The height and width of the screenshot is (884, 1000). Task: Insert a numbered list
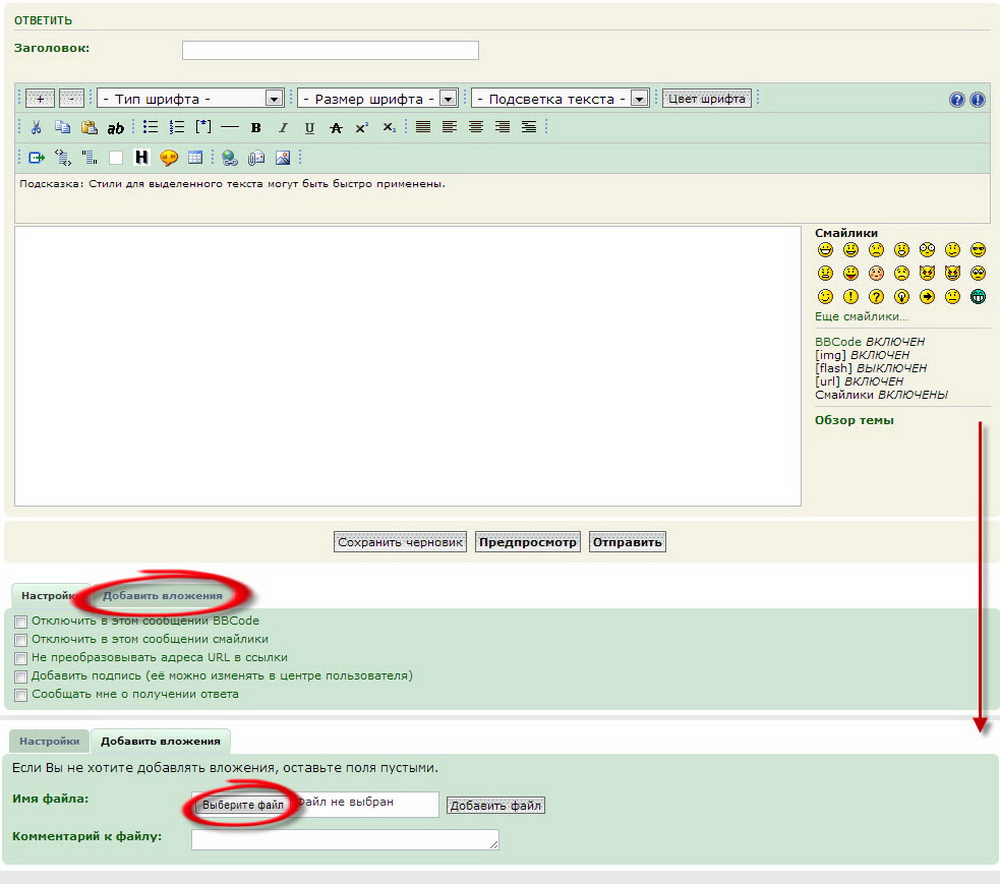point(177,128)
